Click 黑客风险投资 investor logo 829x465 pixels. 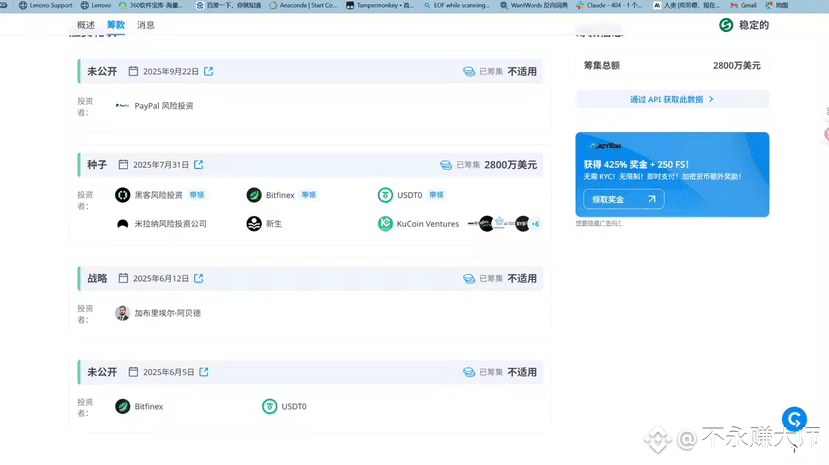pos(123,195)
